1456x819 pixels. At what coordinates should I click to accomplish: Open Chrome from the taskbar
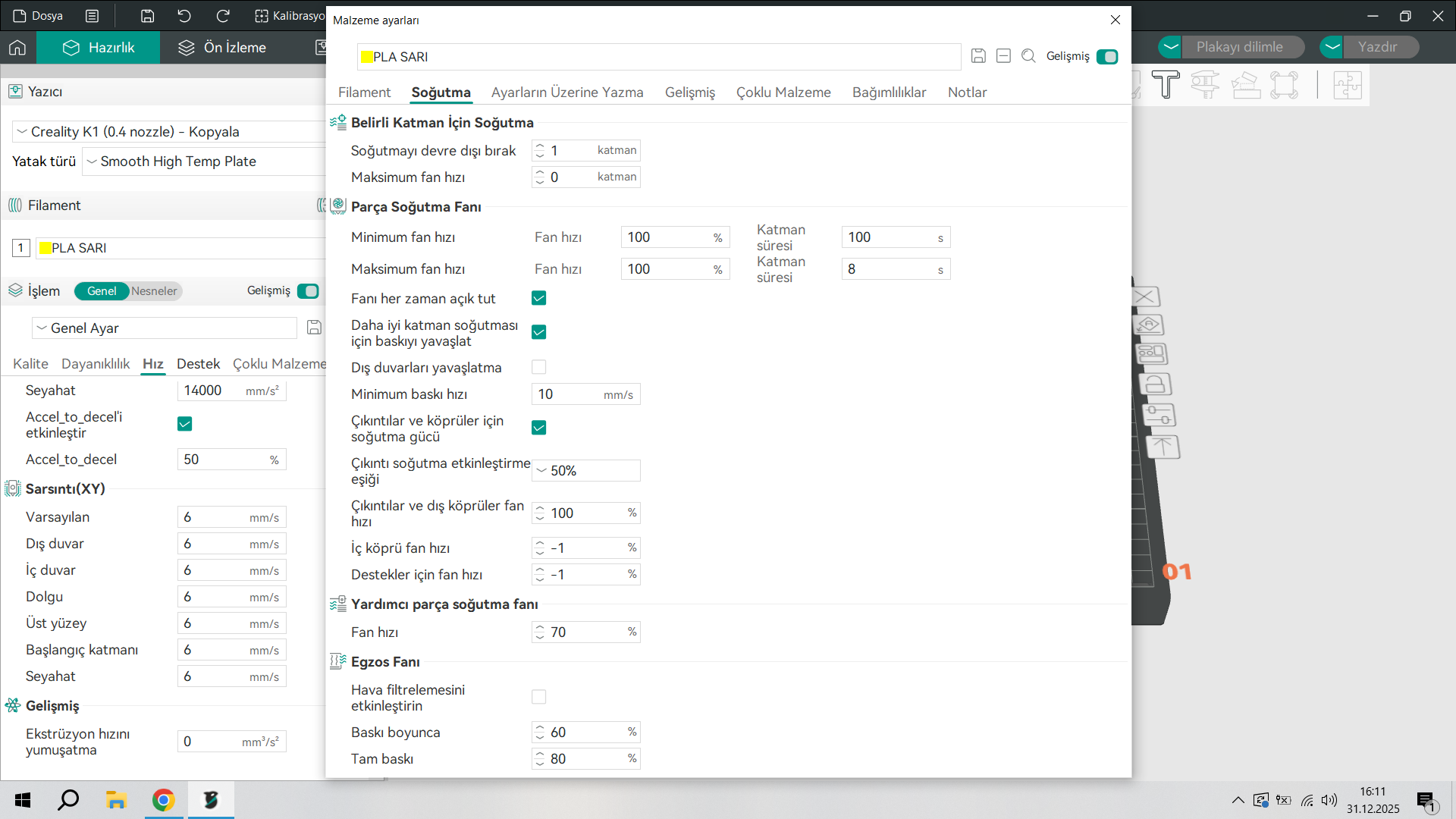pyautogui.click(x=163, y=800)
